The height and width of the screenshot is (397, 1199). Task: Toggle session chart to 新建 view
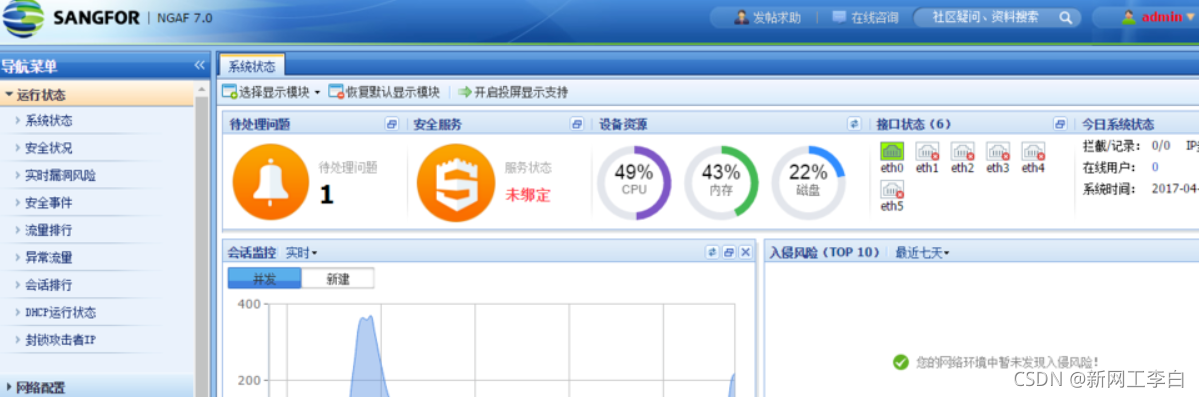pyautogui.click(x=338, y=278)
